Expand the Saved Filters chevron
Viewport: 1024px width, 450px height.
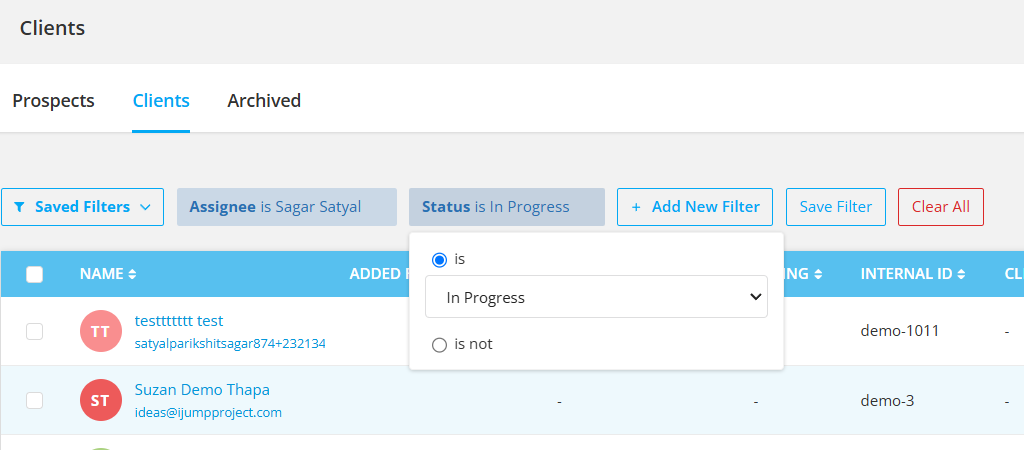tap(146, 207)
